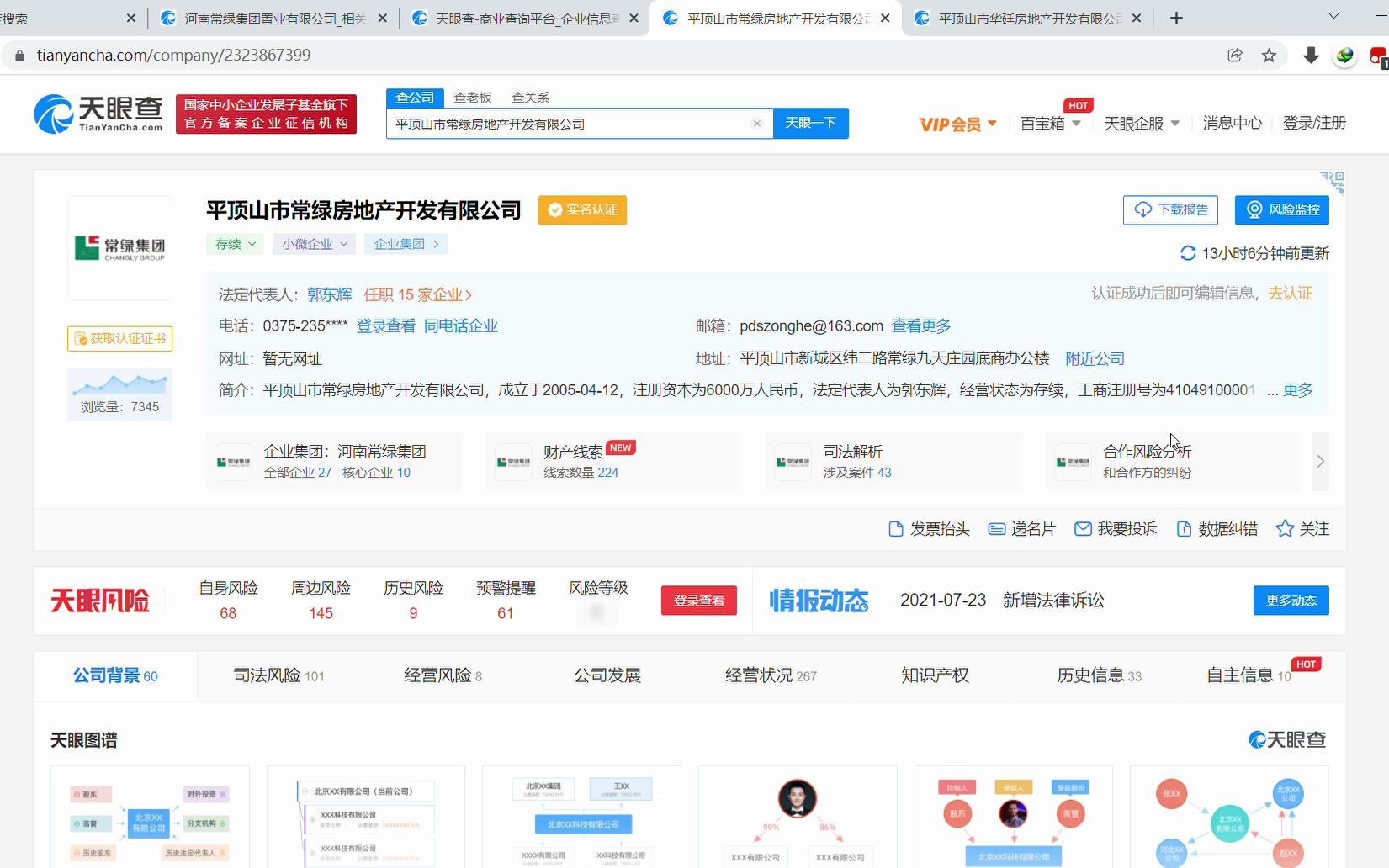Click the Tianyancha logo
The width and height of the screenshot is (1389, 868).
point(98,114)
